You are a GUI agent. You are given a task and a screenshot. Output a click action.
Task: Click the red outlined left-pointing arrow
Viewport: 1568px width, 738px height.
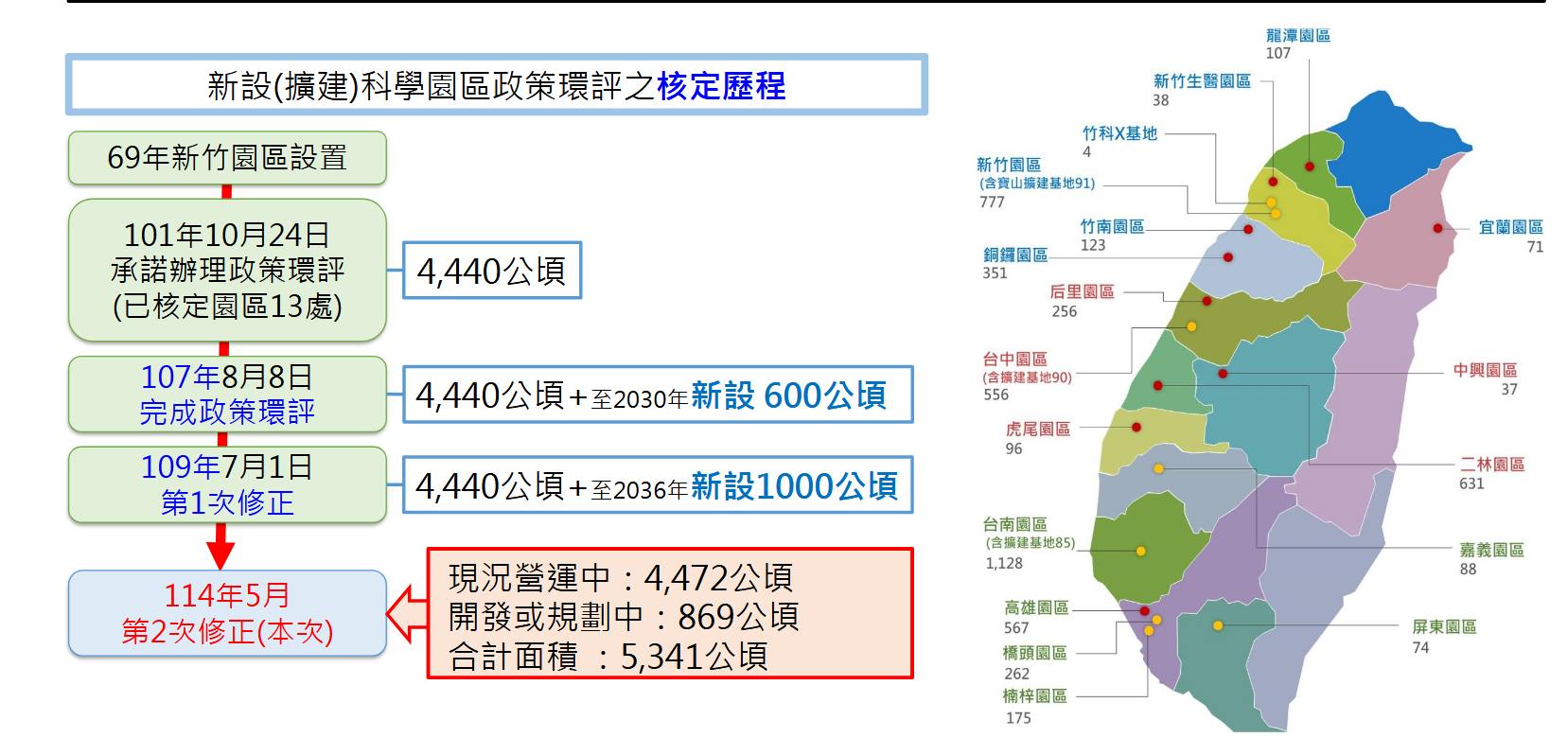click(x=405, y=613)
